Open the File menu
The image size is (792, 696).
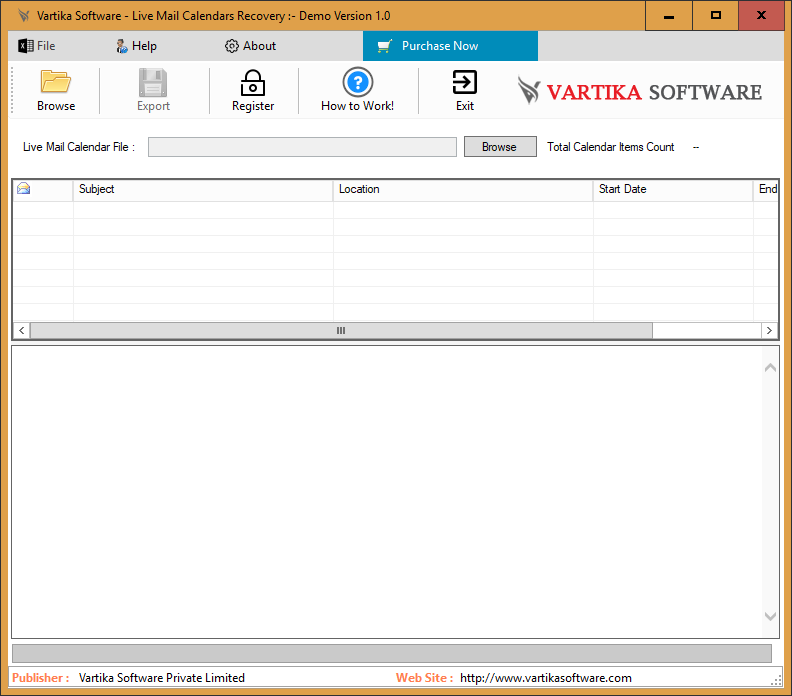(37, 46)
